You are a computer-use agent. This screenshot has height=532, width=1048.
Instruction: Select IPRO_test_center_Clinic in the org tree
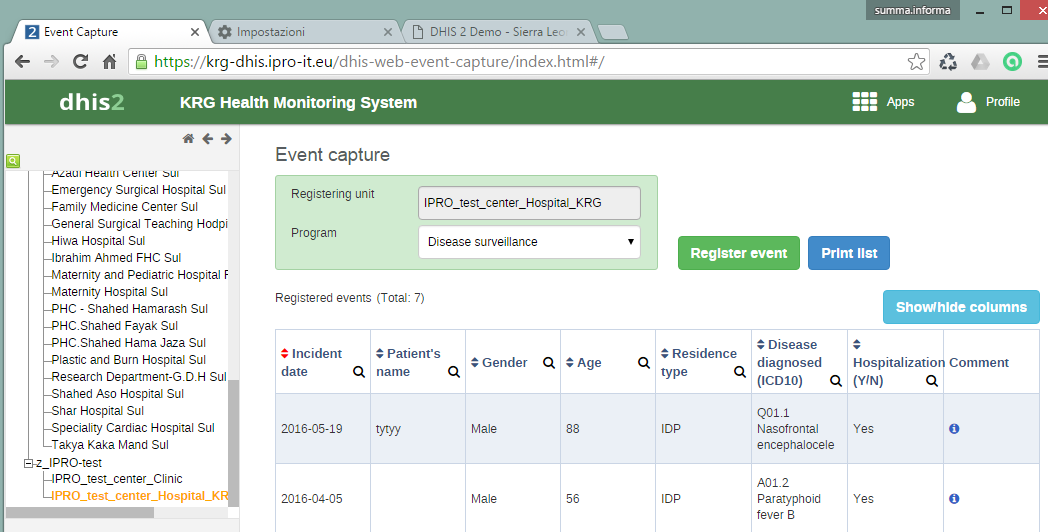pos(117,479)
